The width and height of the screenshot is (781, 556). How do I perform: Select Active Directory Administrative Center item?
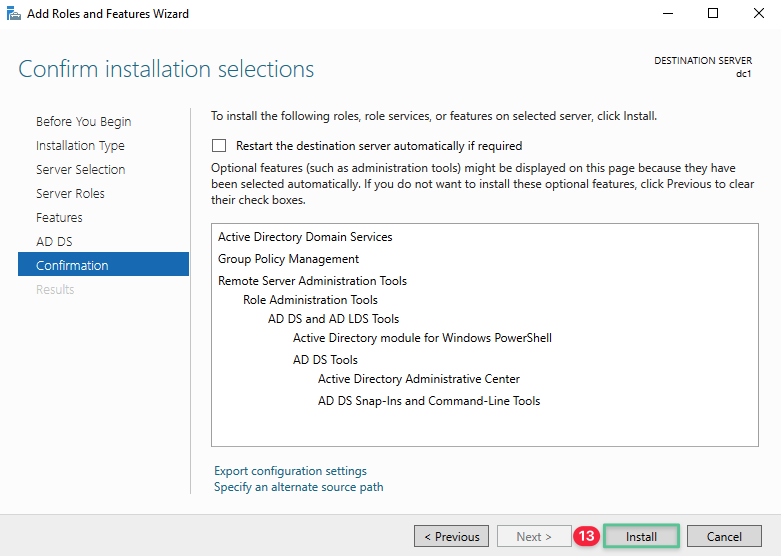(x=418, y=379)
